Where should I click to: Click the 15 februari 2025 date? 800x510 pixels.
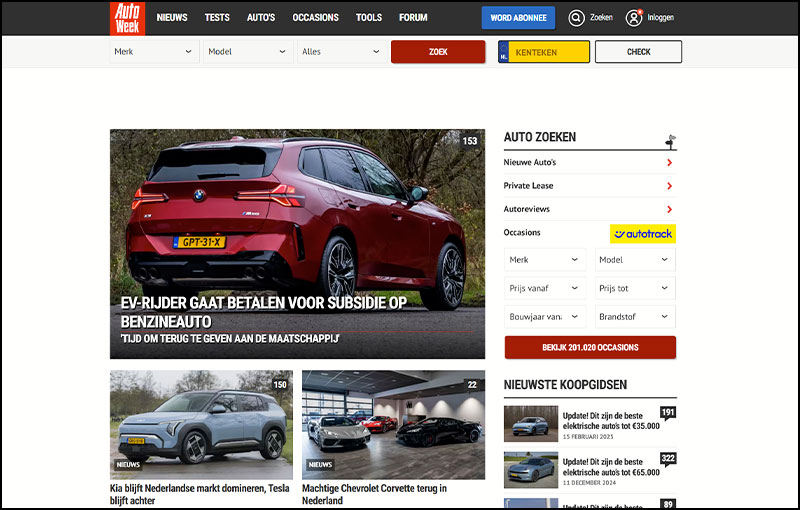(x=588, y=437)
